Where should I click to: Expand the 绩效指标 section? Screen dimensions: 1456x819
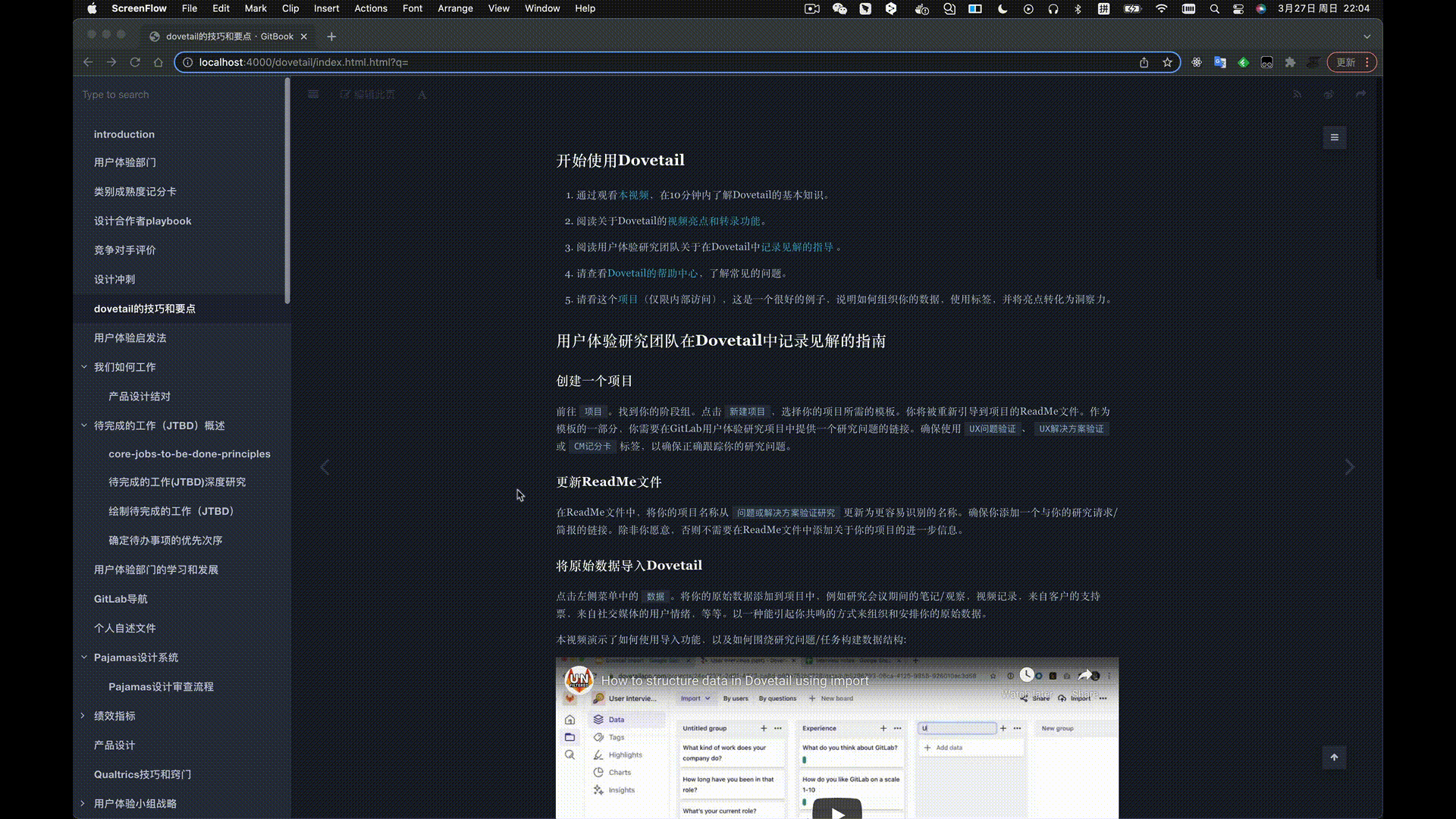(x=83, y=716)
